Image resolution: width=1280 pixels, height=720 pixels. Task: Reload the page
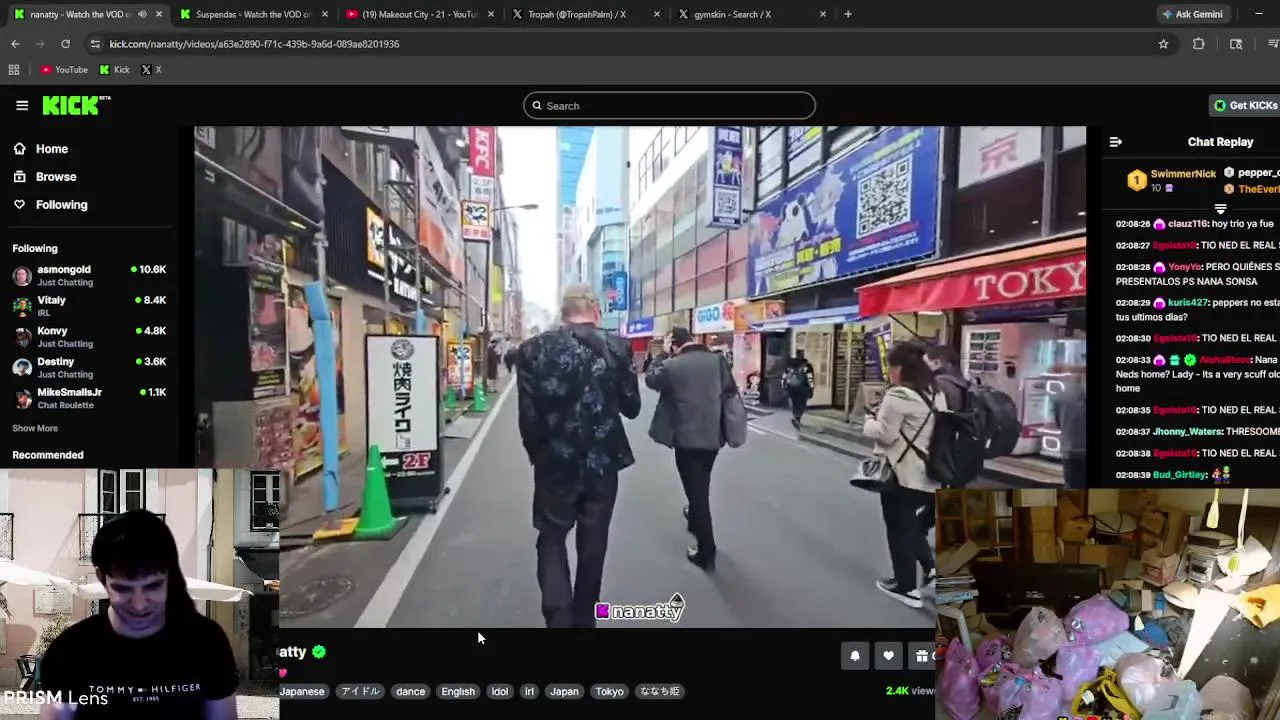pos(65,44)
